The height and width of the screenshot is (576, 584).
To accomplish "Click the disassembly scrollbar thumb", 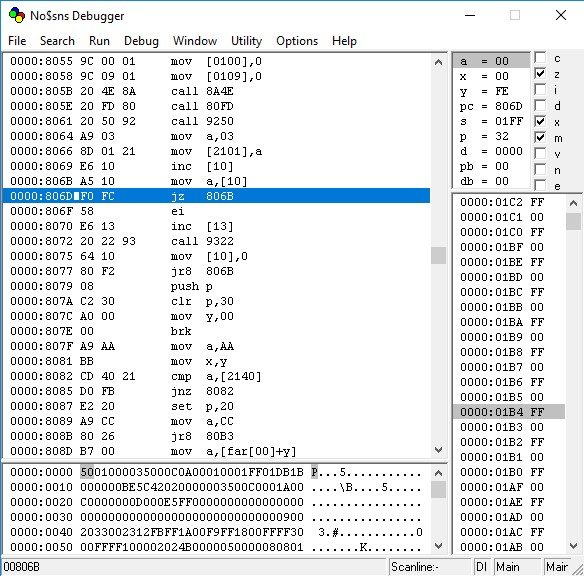I will [438, 255].
